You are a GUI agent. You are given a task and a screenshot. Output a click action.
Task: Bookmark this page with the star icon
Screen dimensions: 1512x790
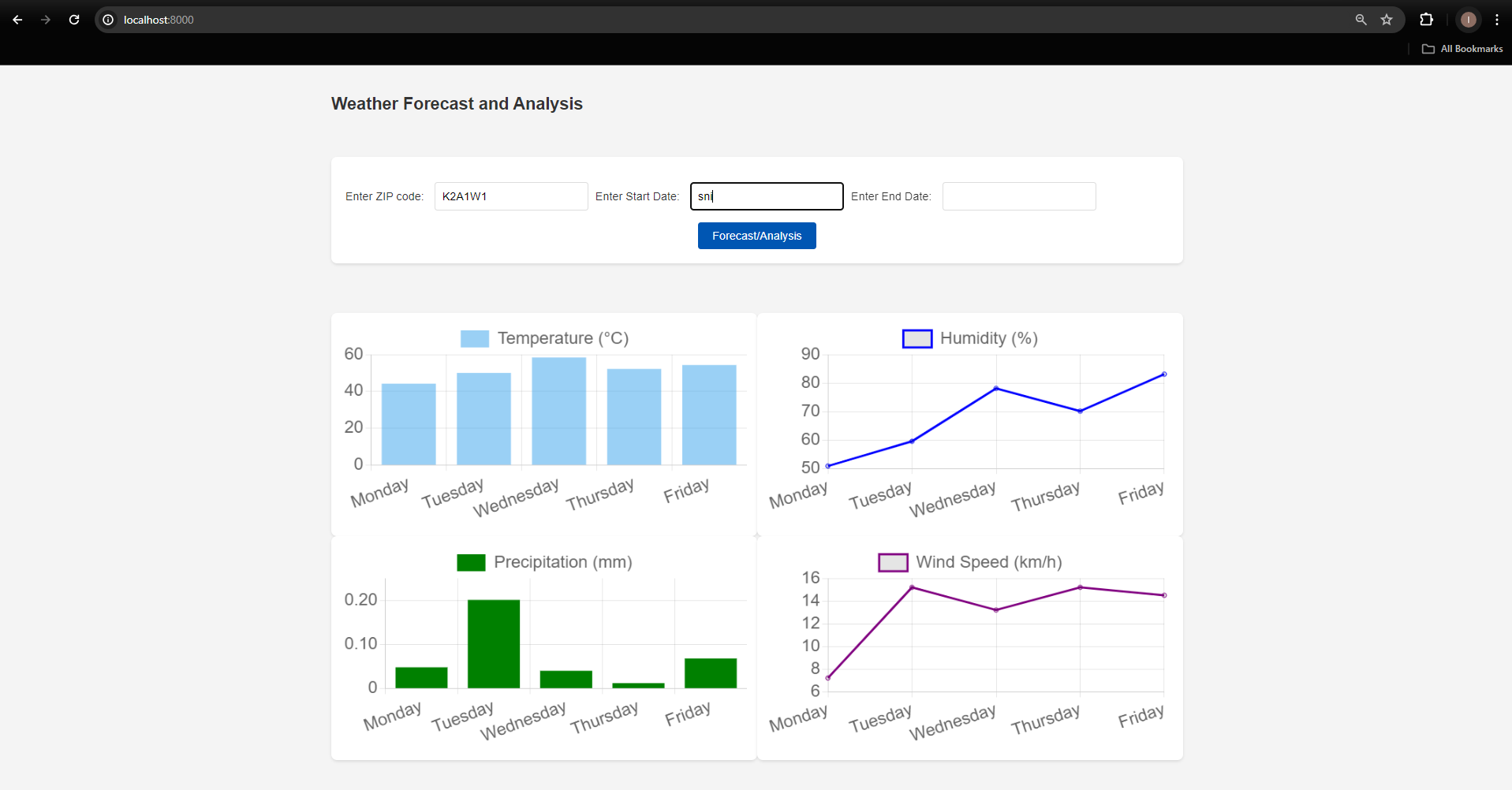click(x=1387, y=20)
